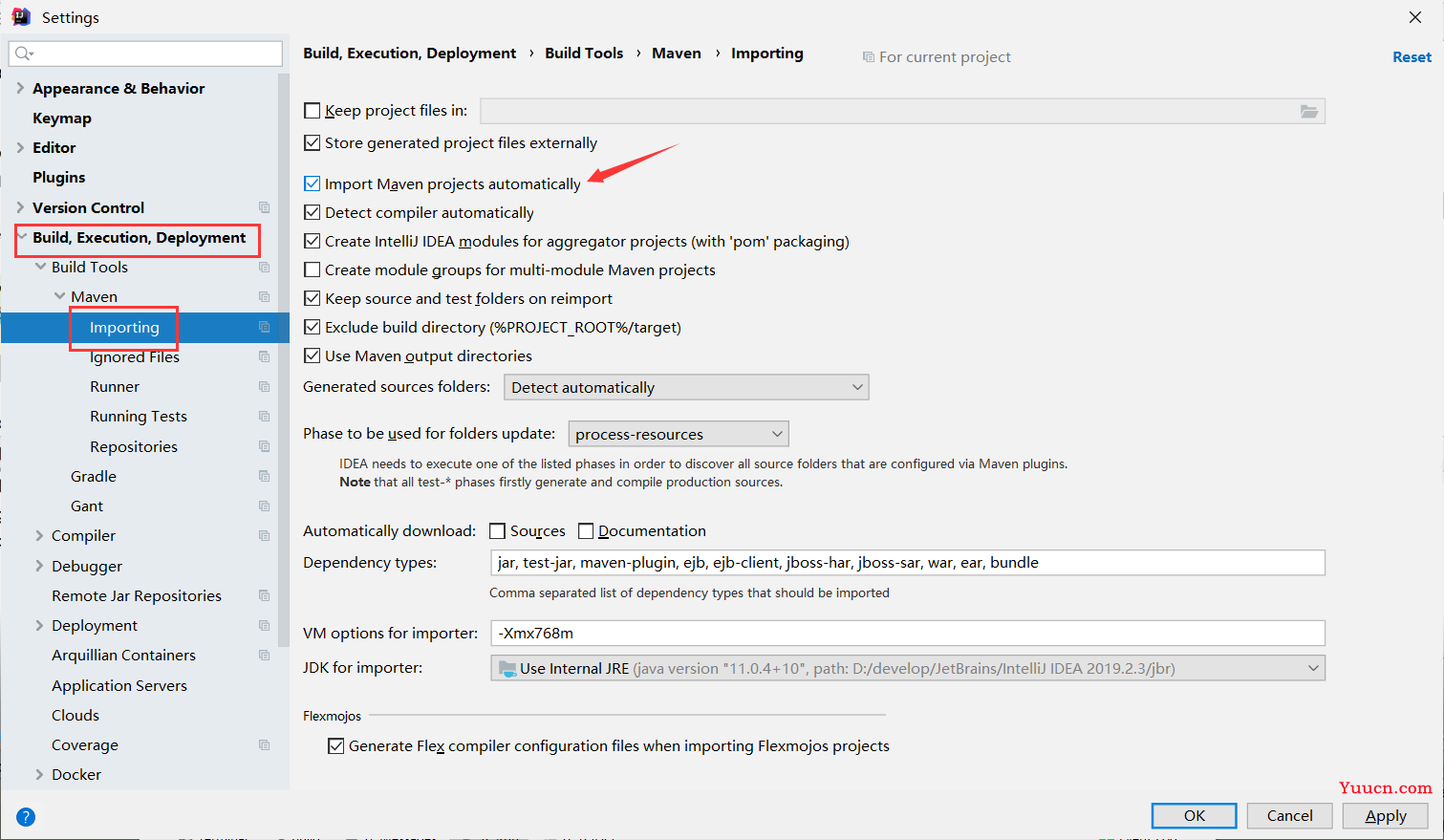Screen dimensions: 1444x840
Task: Toggle Create IntelliJ IDEA modules for aggregator projects
Action: (313, 241)
